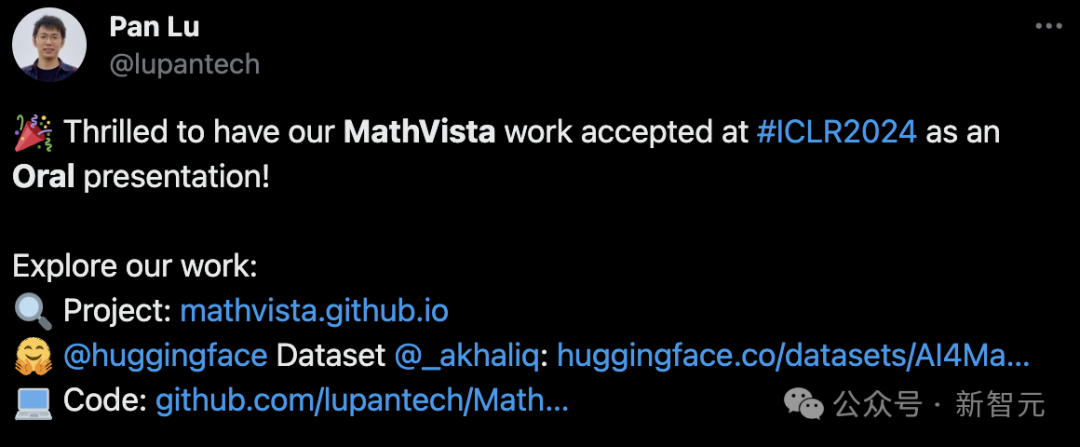Click the bold Oral word
Screen dimensions: 1080x447
[x=43, y=177]
